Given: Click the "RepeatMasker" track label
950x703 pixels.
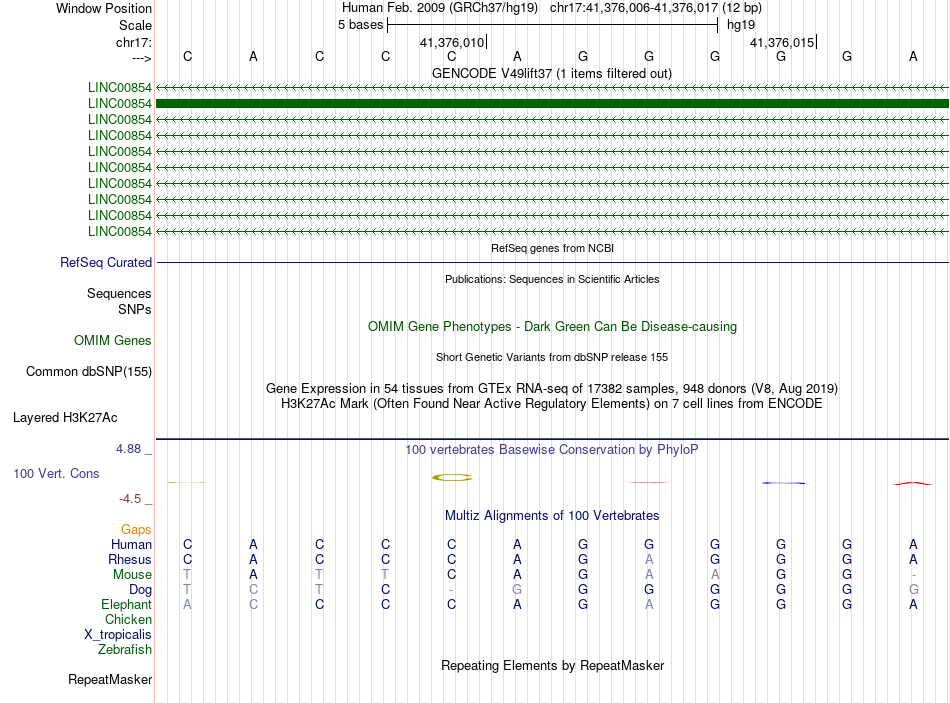Looking at the screenshot, I should (x=110, y=680).
